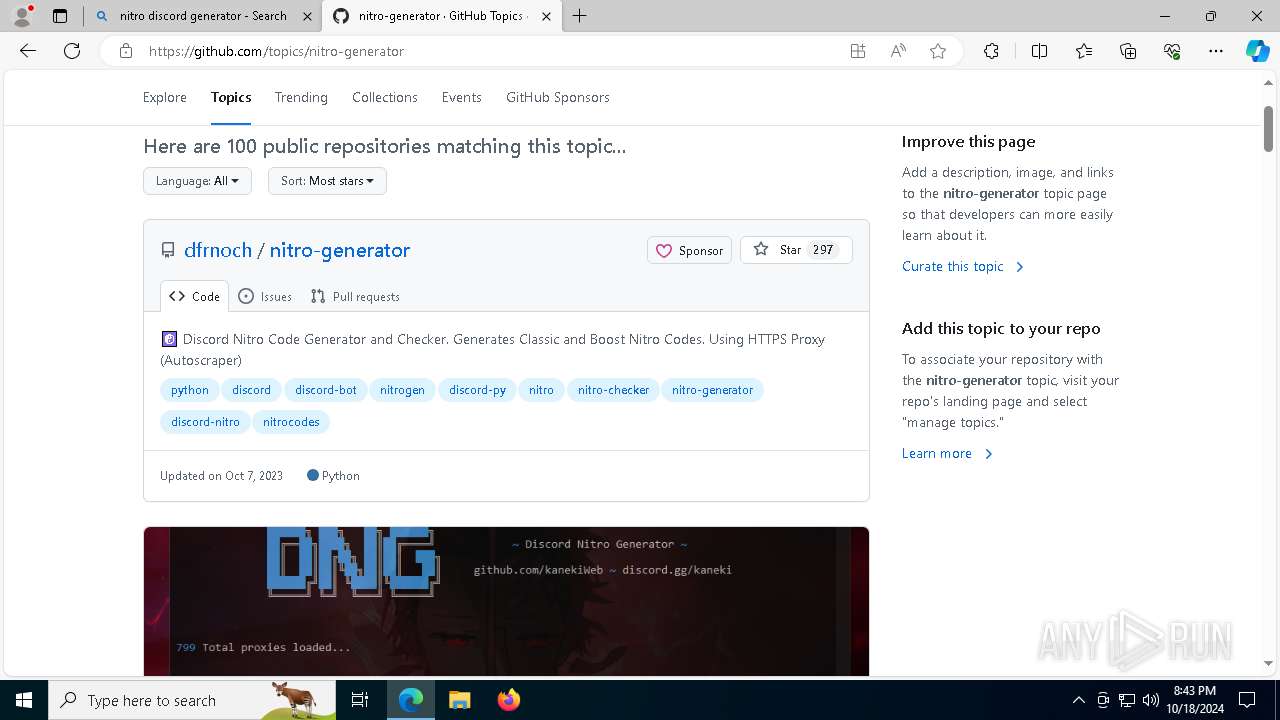Open the Discord Nitro Generator preview image
The width and height of the screenshot is (1280, 720).
point(506,601)
